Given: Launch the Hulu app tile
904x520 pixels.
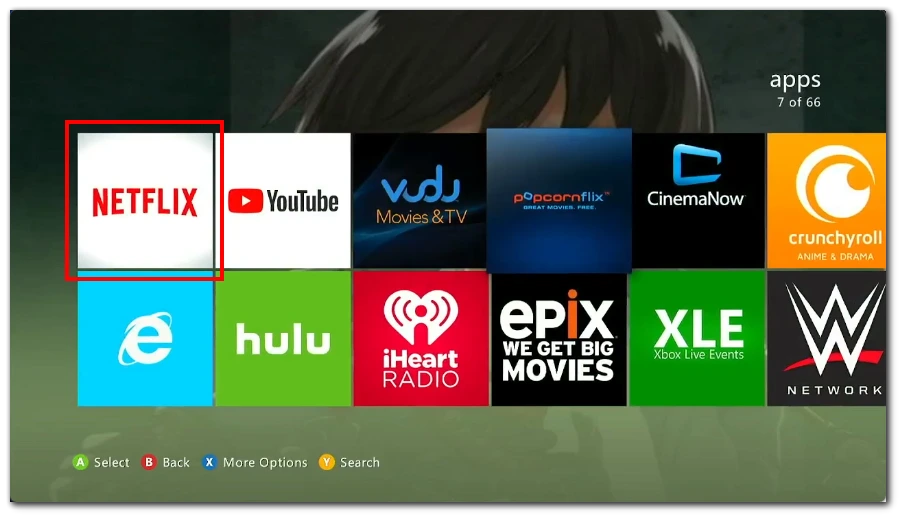Looking at the screenshot, I should point(283,339).
